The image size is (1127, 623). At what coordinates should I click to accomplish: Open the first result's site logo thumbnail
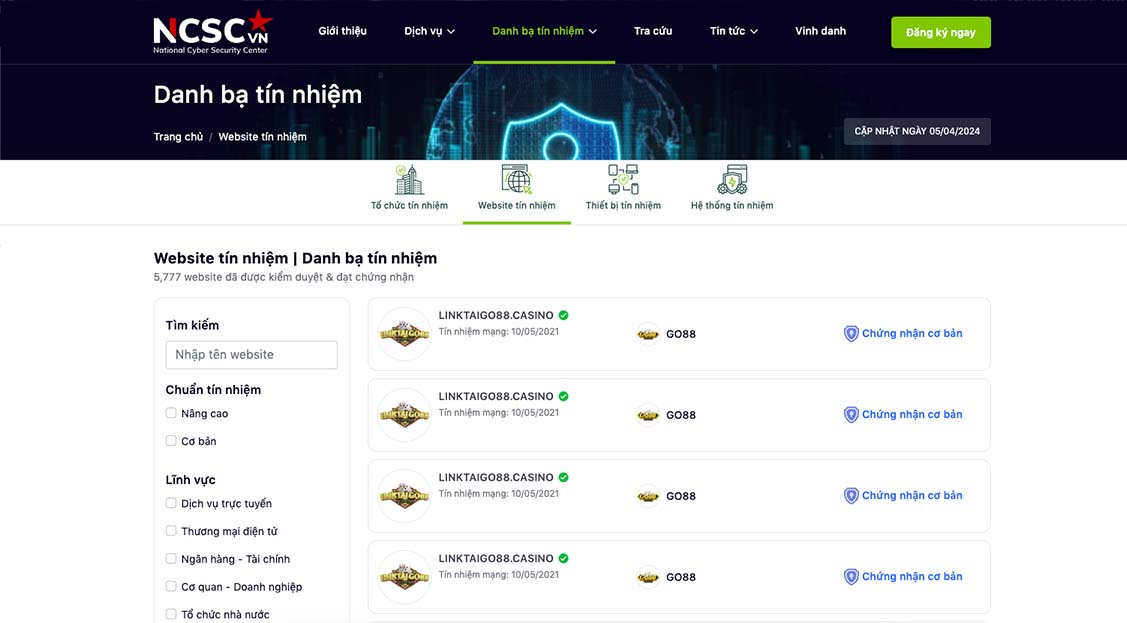[404, 333]
